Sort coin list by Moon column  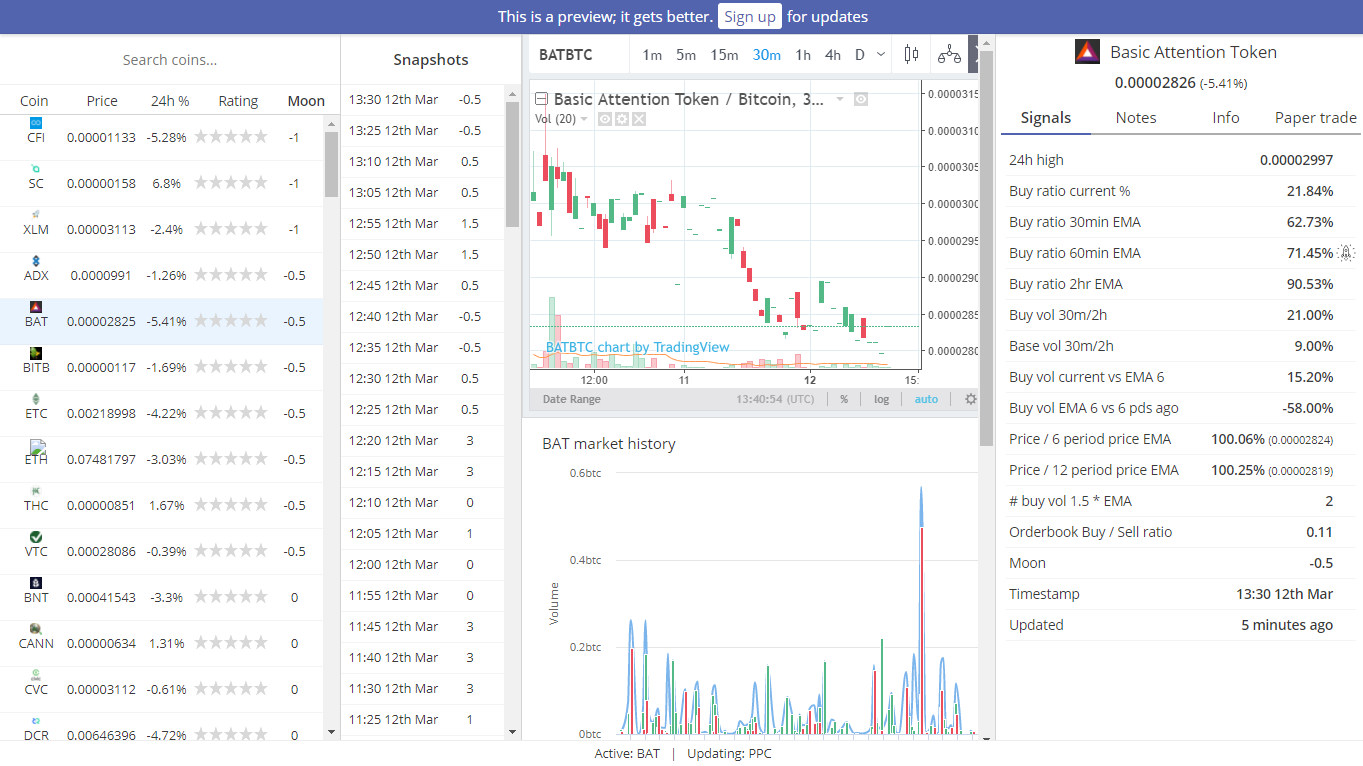point(306,101)
